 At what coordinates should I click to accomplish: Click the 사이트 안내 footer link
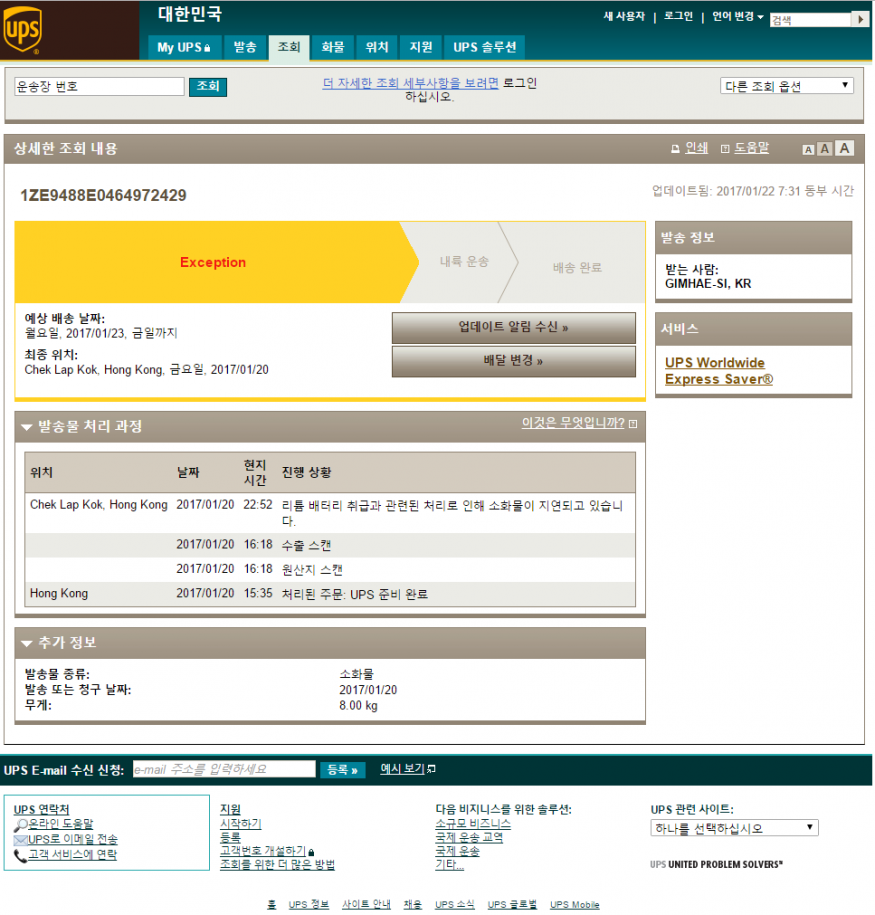[x=366, y=904]
